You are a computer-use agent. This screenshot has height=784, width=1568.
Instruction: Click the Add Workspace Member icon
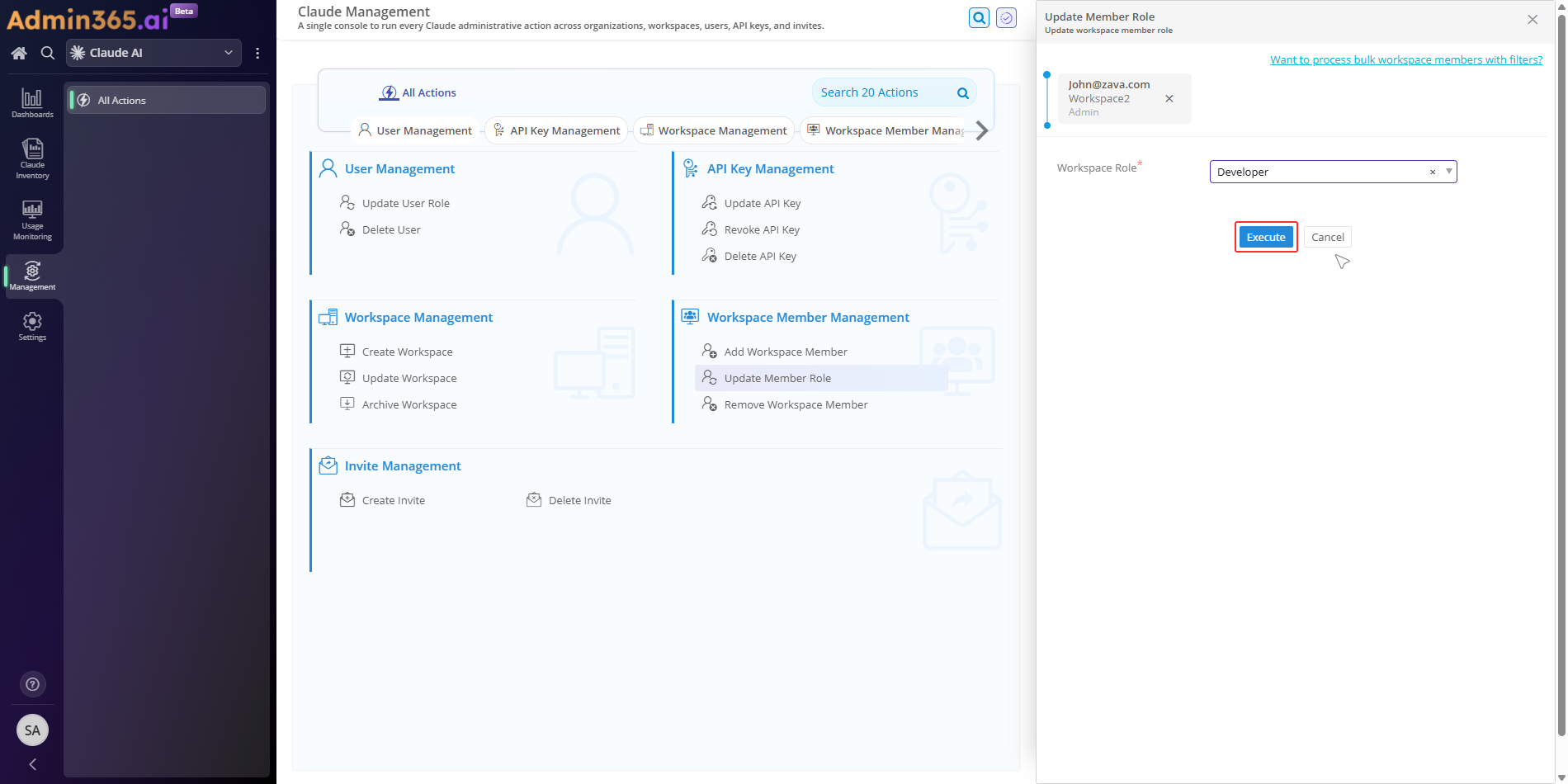709,351
